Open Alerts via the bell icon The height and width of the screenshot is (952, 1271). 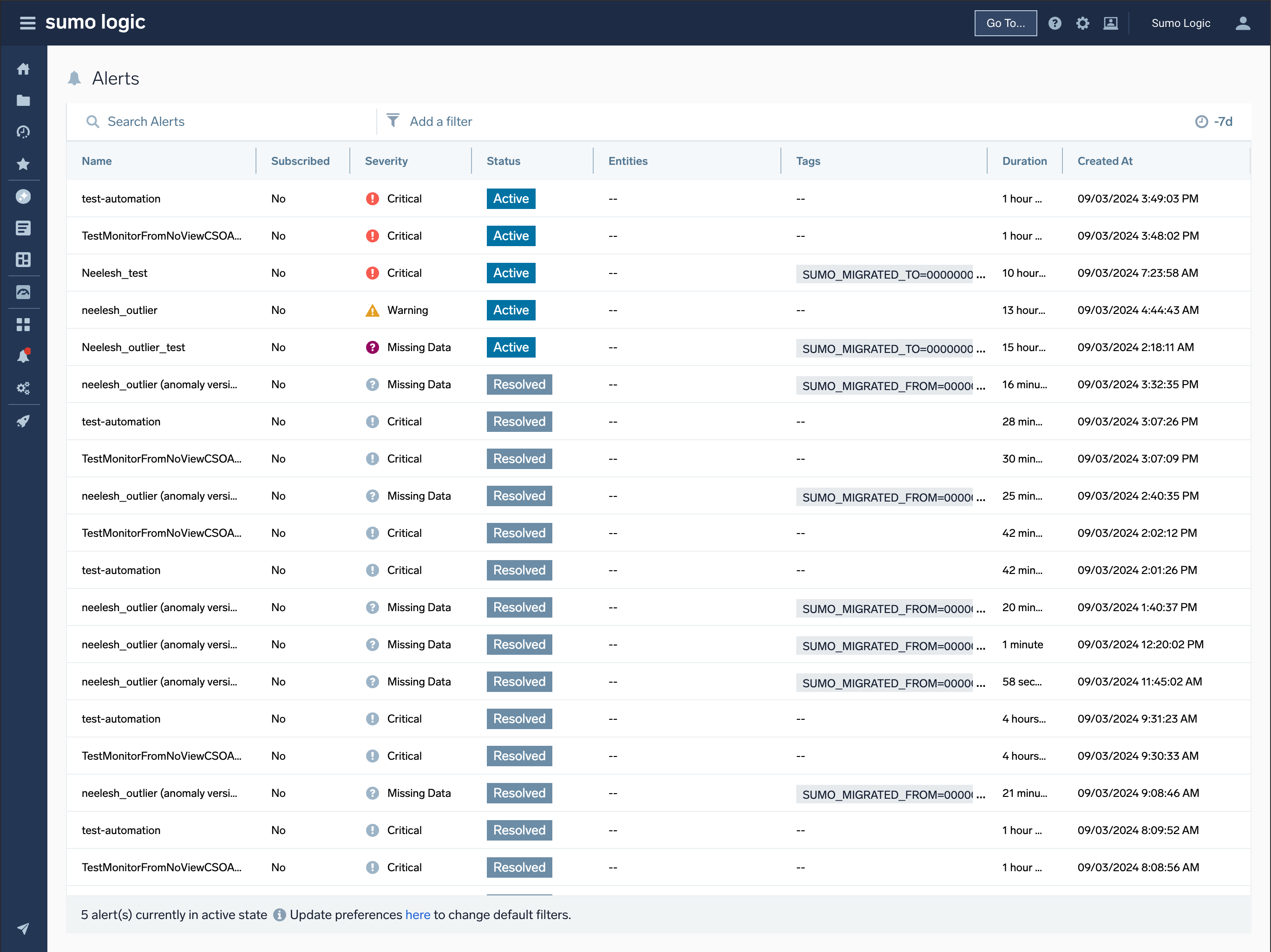[x=24, y=355]
